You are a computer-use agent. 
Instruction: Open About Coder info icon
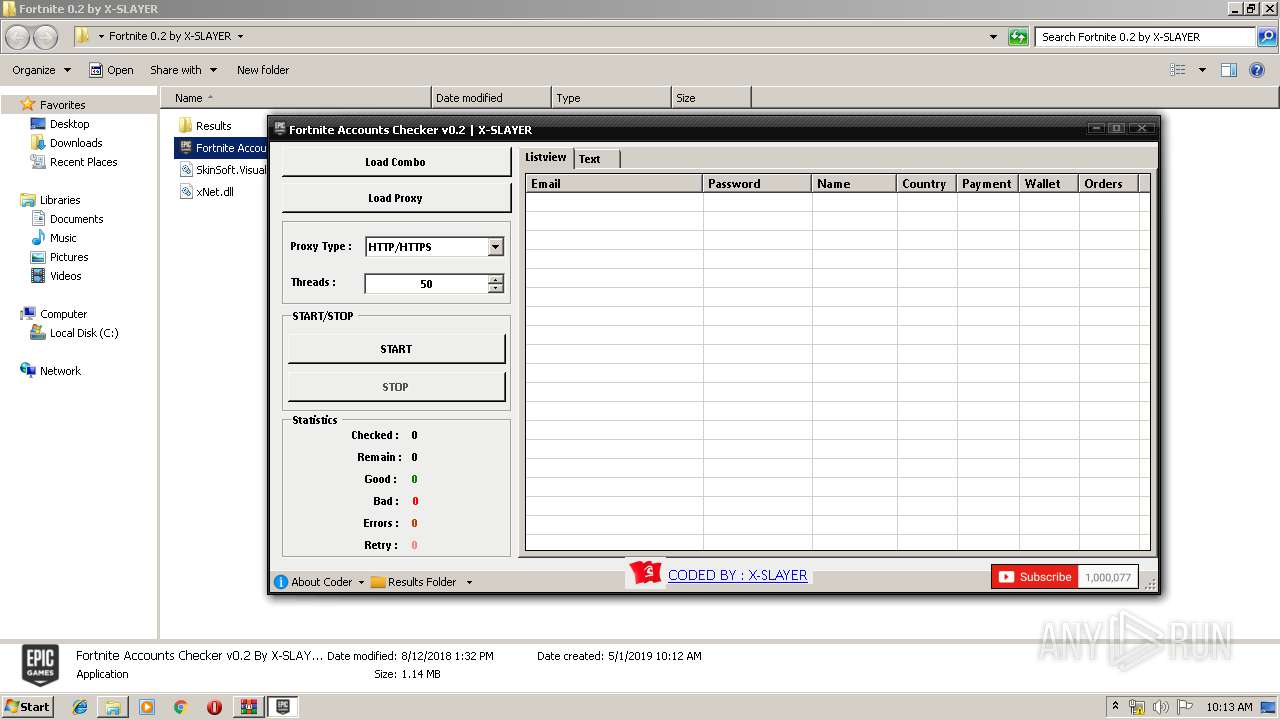(281, 582)
